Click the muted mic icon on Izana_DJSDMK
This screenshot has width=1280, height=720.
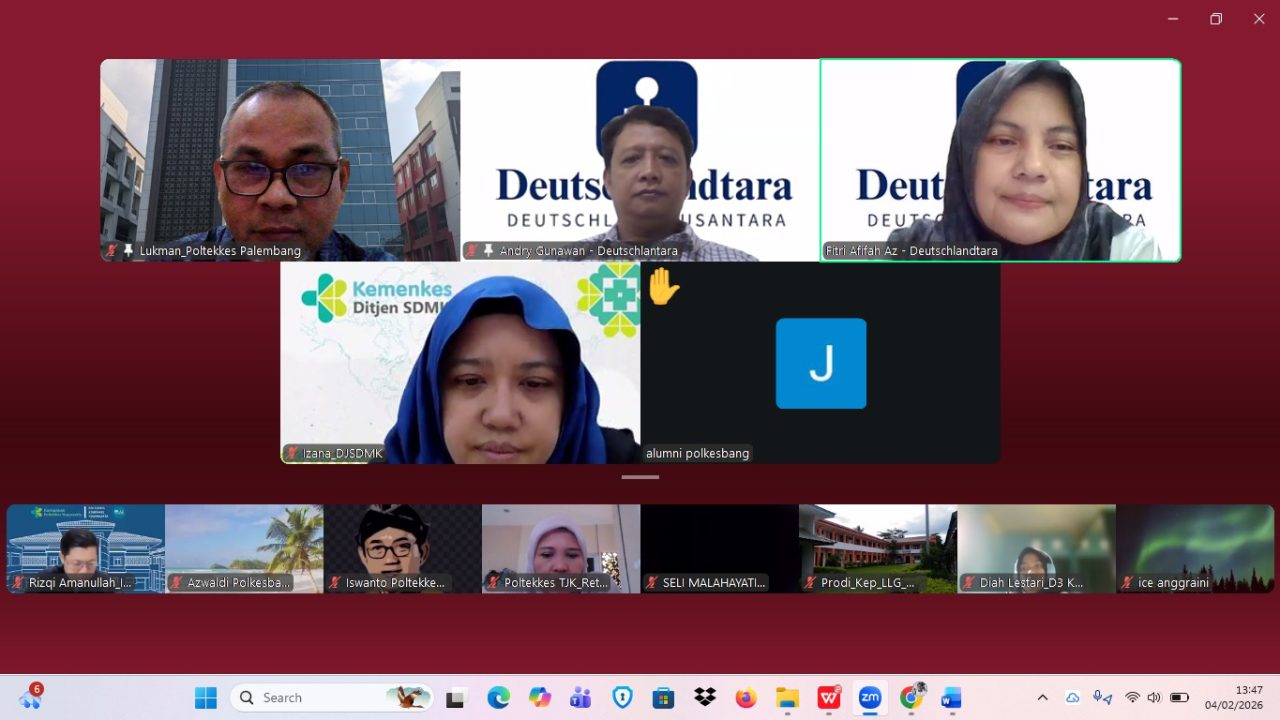292,453
